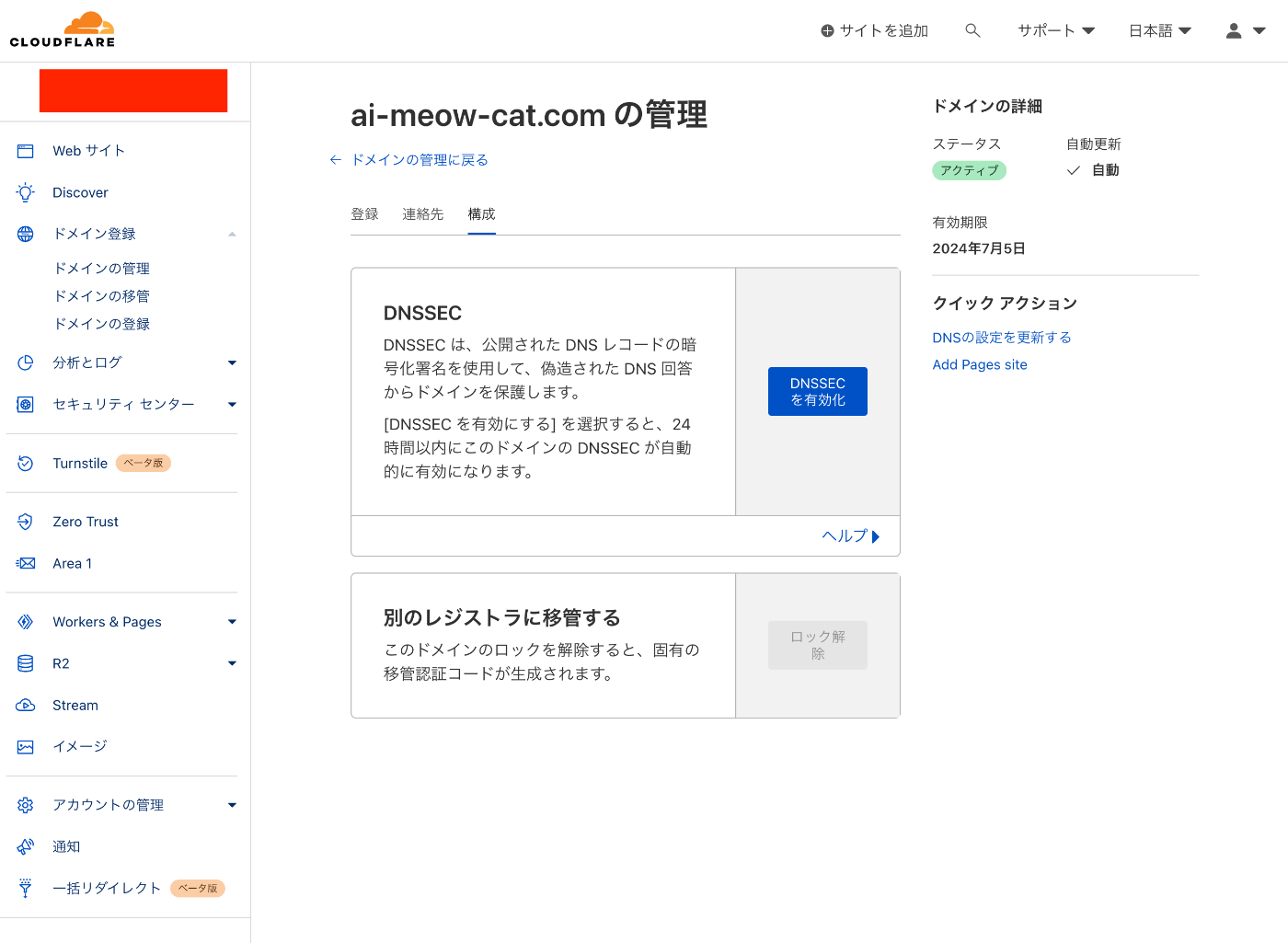The height and width of the screenshot is (943, 1288).
Task: Click the plus icon beside サイトを追加
Action: coord(827,31)
